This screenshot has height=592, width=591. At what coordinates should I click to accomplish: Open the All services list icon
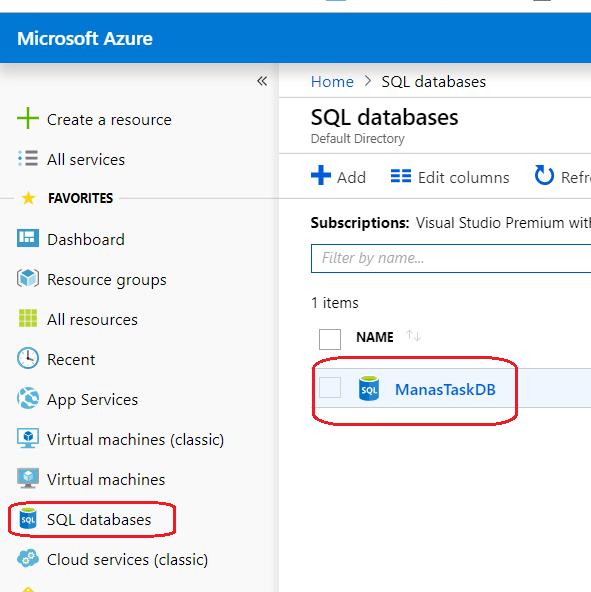click(x=28, y=159)
